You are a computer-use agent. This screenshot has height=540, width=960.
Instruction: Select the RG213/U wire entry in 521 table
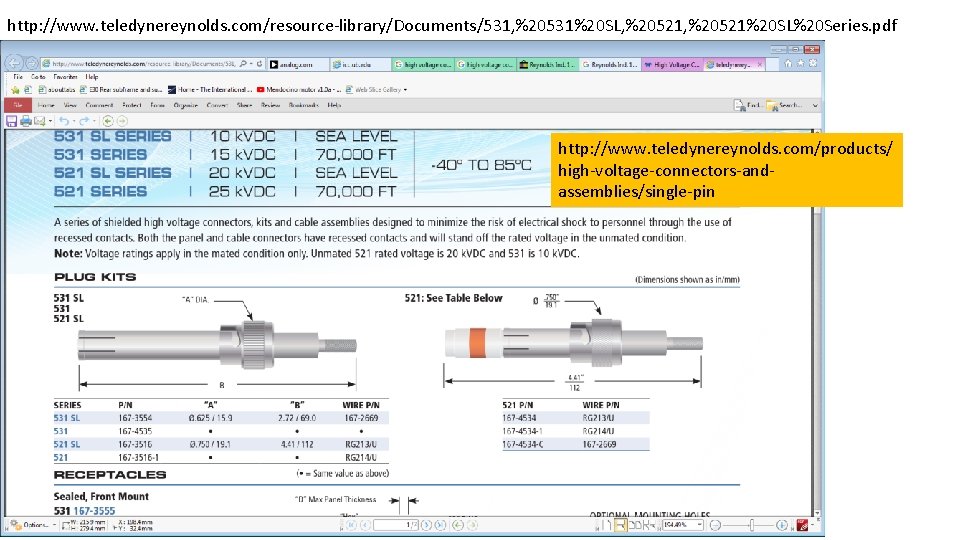pyautogui.click(x=598, y=418)
